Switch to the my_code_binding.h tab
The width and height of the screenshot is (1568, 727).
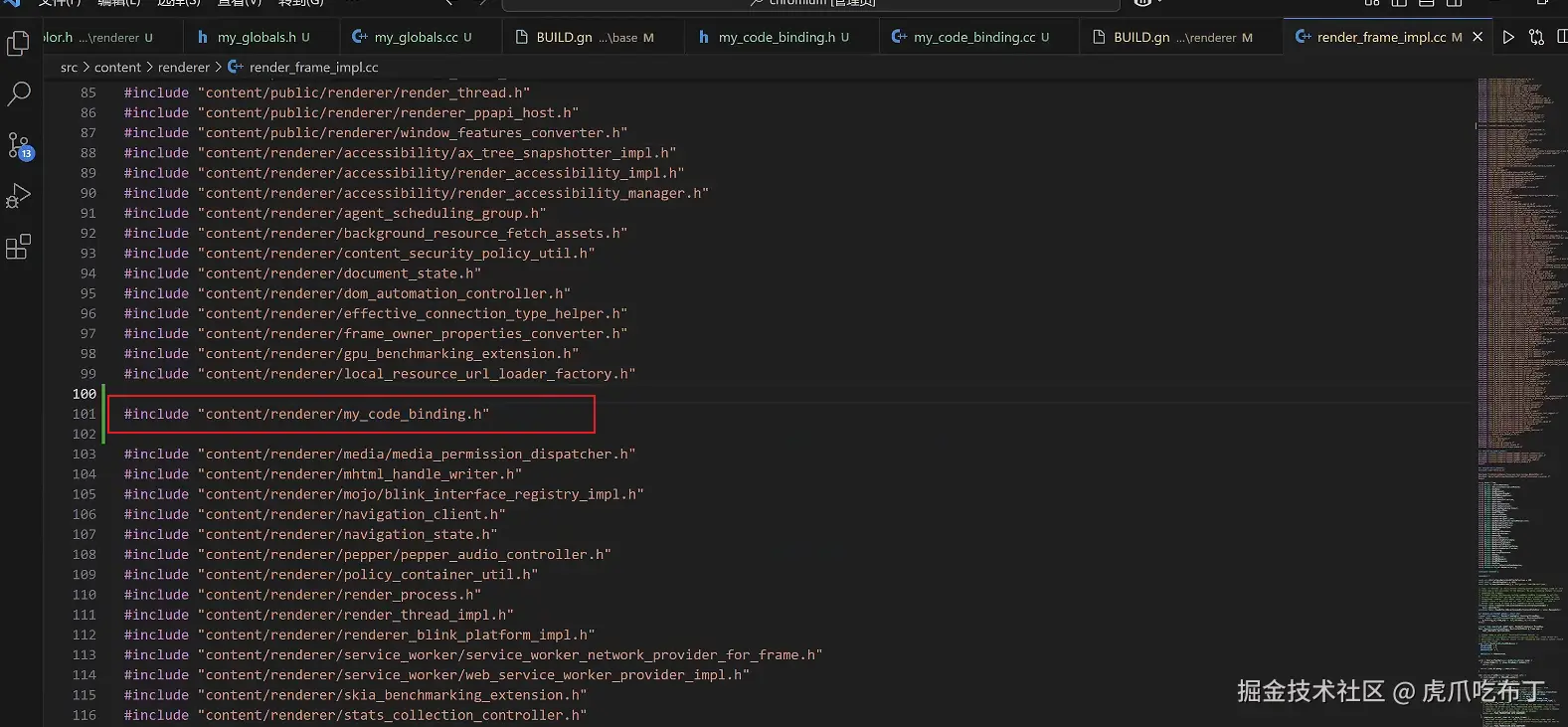point(782,37)
